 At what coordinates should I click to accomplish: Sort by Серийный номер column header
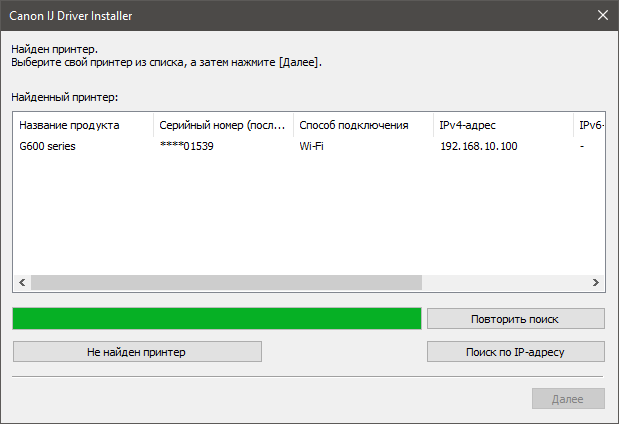[x=223, y=125]
